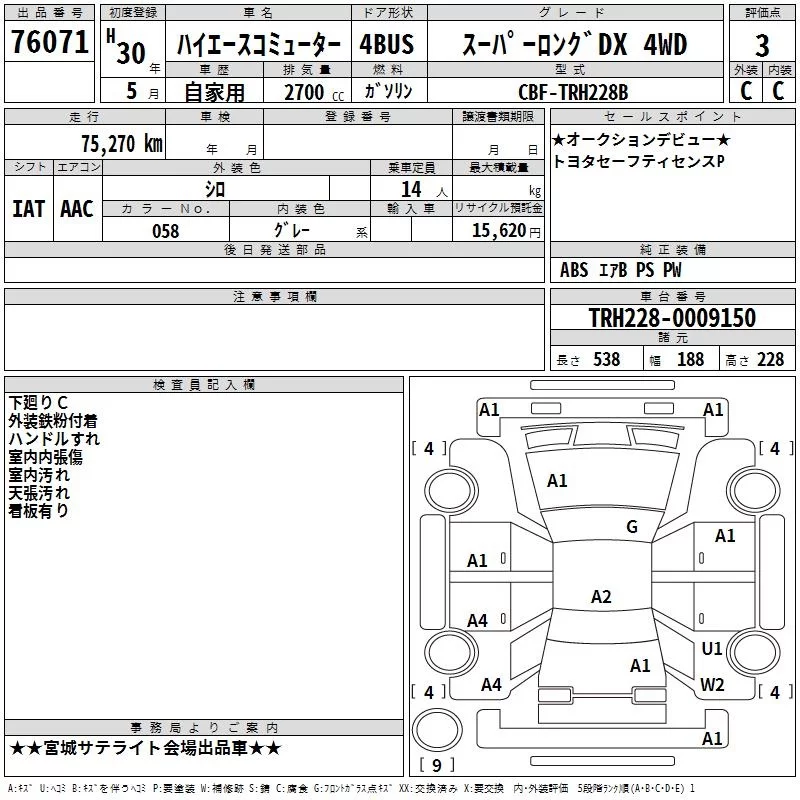
Task: Select fuel type ガソリン
Action: [x=388, y=91]
